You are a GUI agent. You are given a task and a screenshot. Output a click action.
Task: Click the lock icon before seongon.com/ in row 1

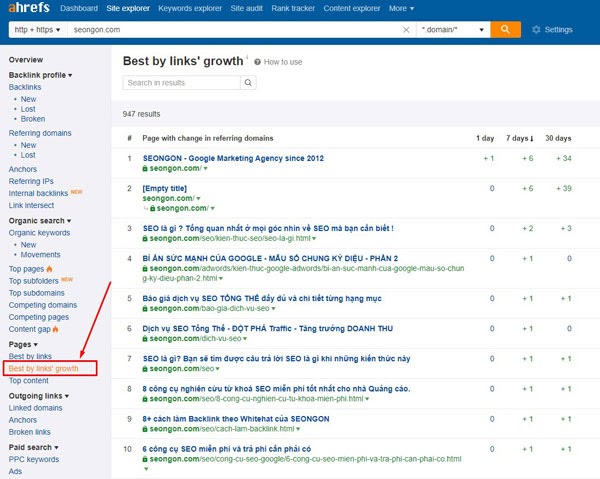(x=145, y=168)
